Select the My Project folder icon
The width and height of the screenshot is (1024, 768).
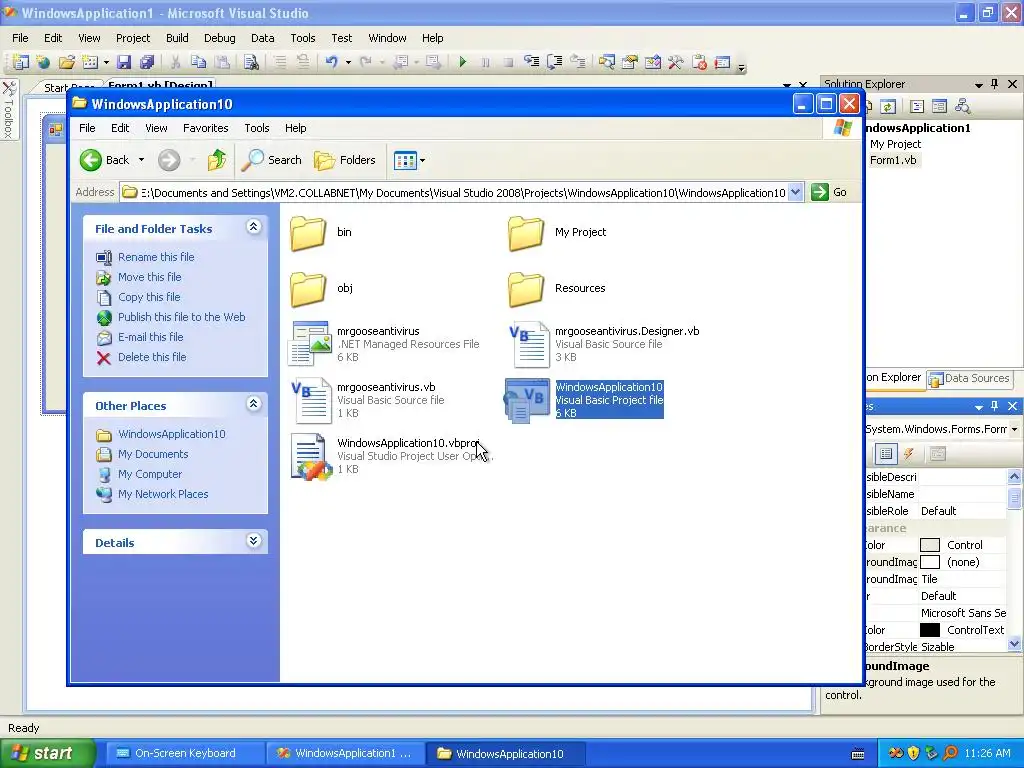point(526,232)
